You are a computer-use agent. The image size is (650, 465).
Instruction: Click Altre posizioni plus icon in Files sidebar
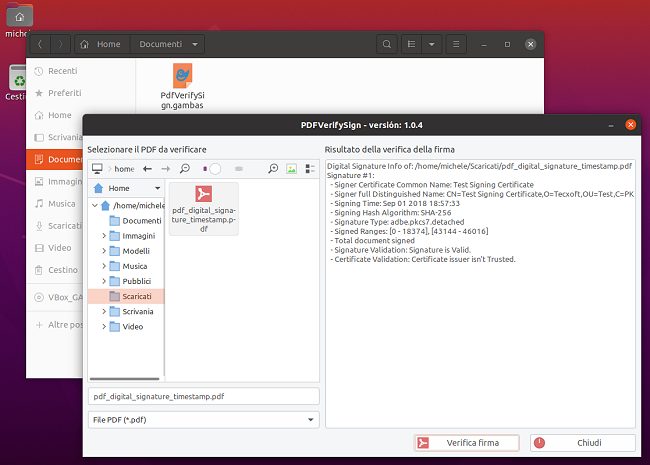(39, 325)
